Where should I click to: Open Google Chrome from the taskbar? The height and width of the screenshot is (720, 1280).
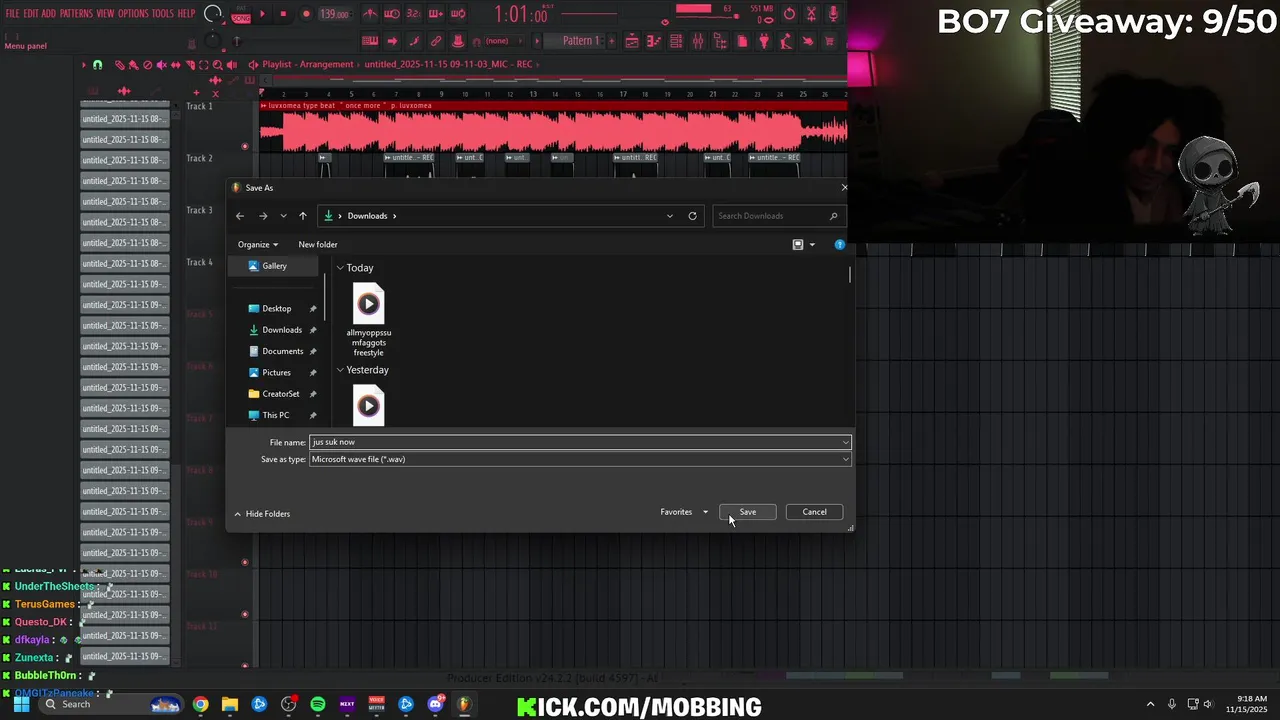pos(201,704)
